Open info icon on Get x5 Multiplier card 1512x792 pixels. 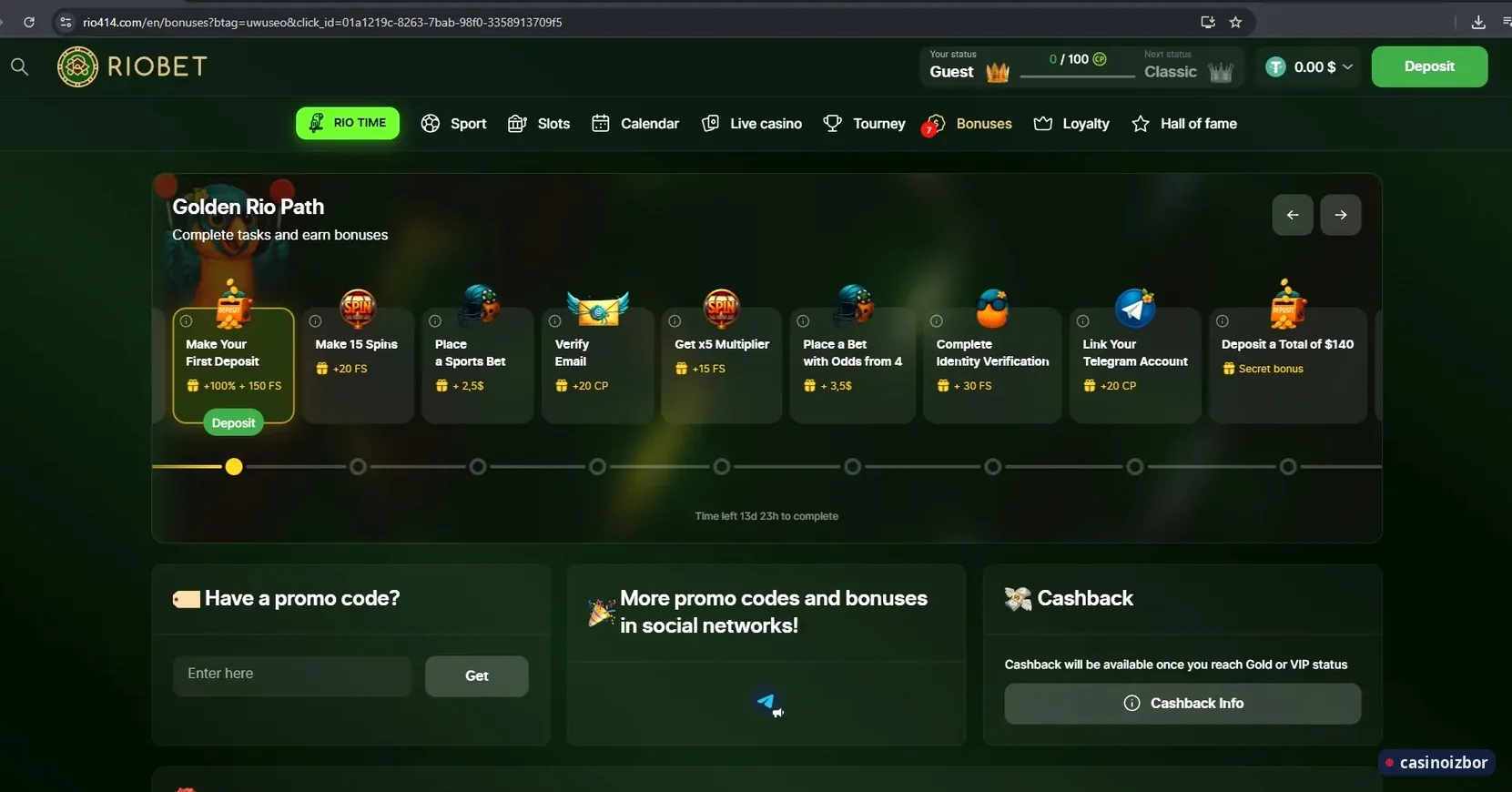pos(675,321)
